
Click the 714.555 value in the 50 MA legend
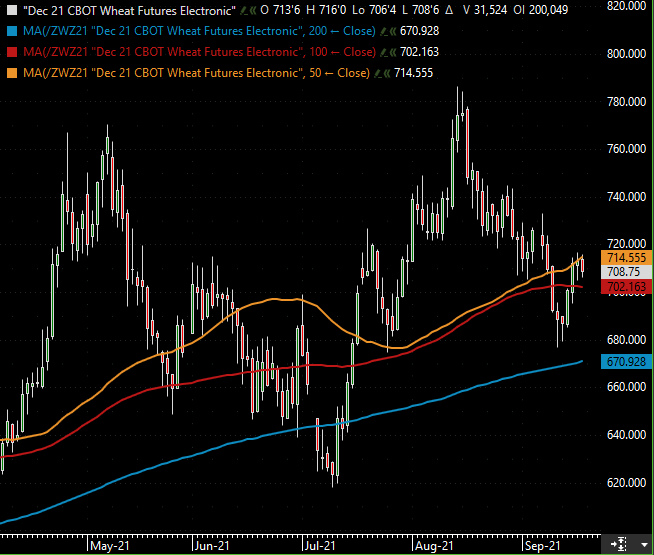point(413,73)
